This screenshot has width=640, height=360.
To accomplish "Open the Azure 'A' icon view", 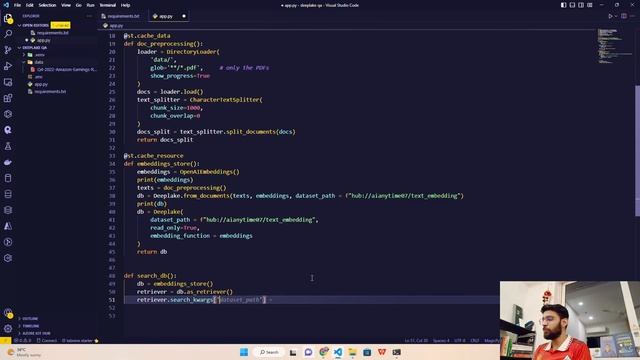I will click(x=8, y=226).
